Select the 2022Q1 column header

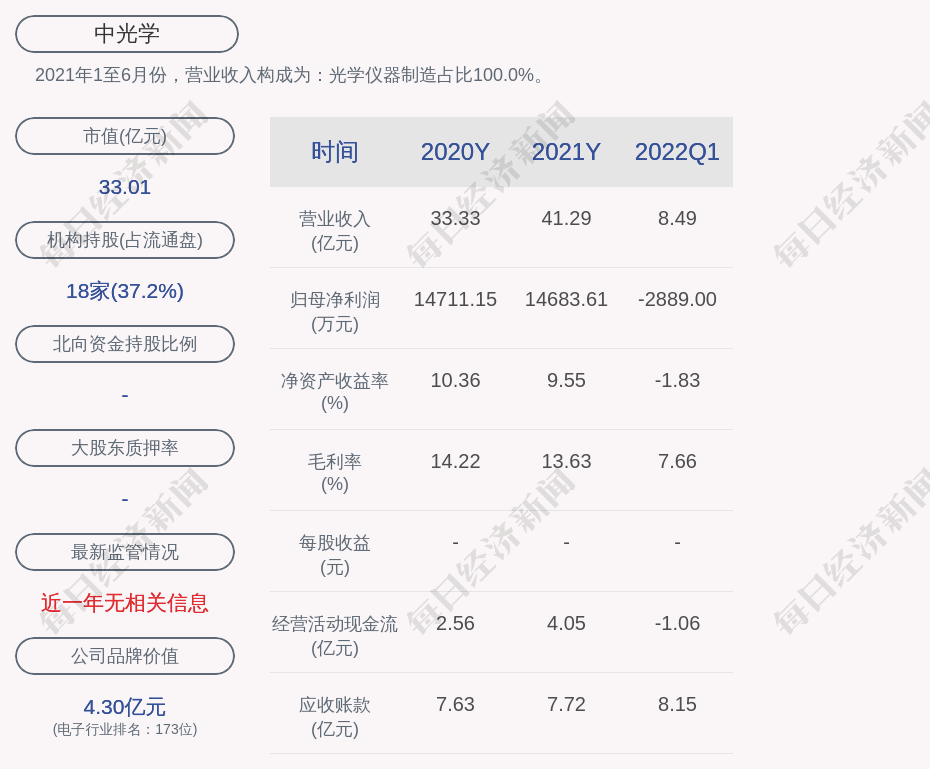tap(677, 152)
